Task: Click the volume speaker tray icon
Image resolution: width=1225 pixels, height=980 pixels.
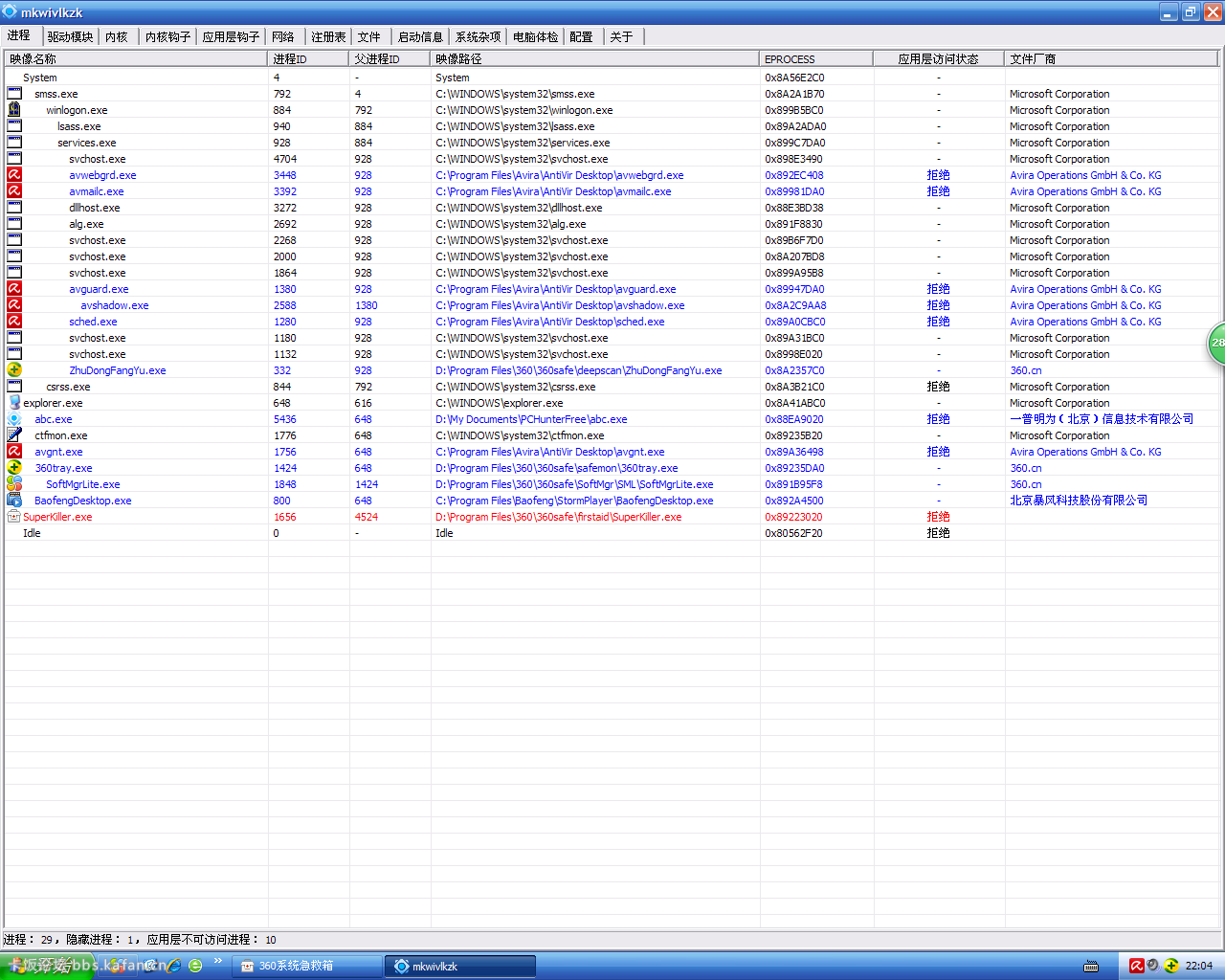Action: 1153,966
